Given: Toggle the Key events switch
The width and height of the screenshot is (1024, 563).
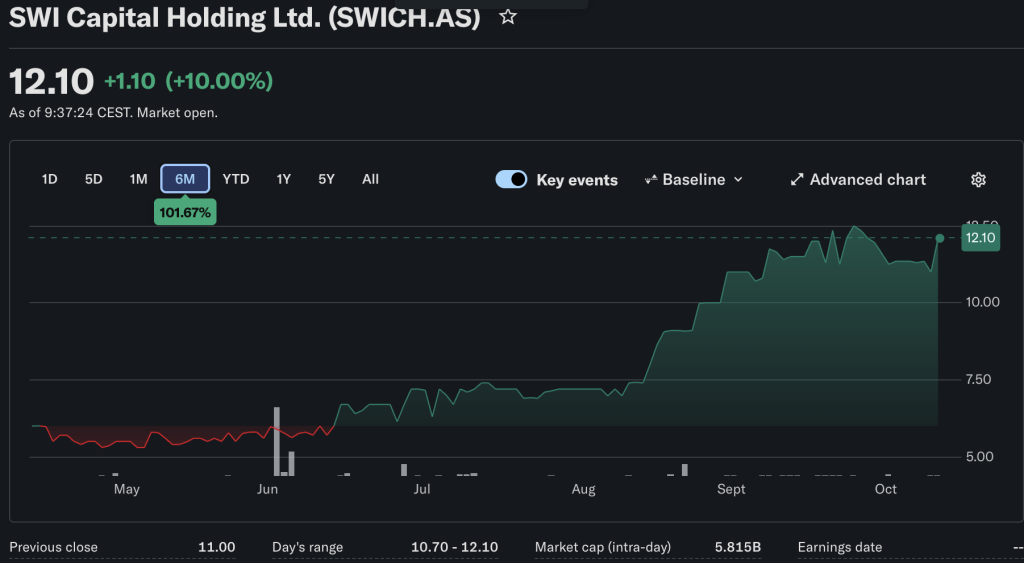Looking at the screenshot, I should [511, 180].
